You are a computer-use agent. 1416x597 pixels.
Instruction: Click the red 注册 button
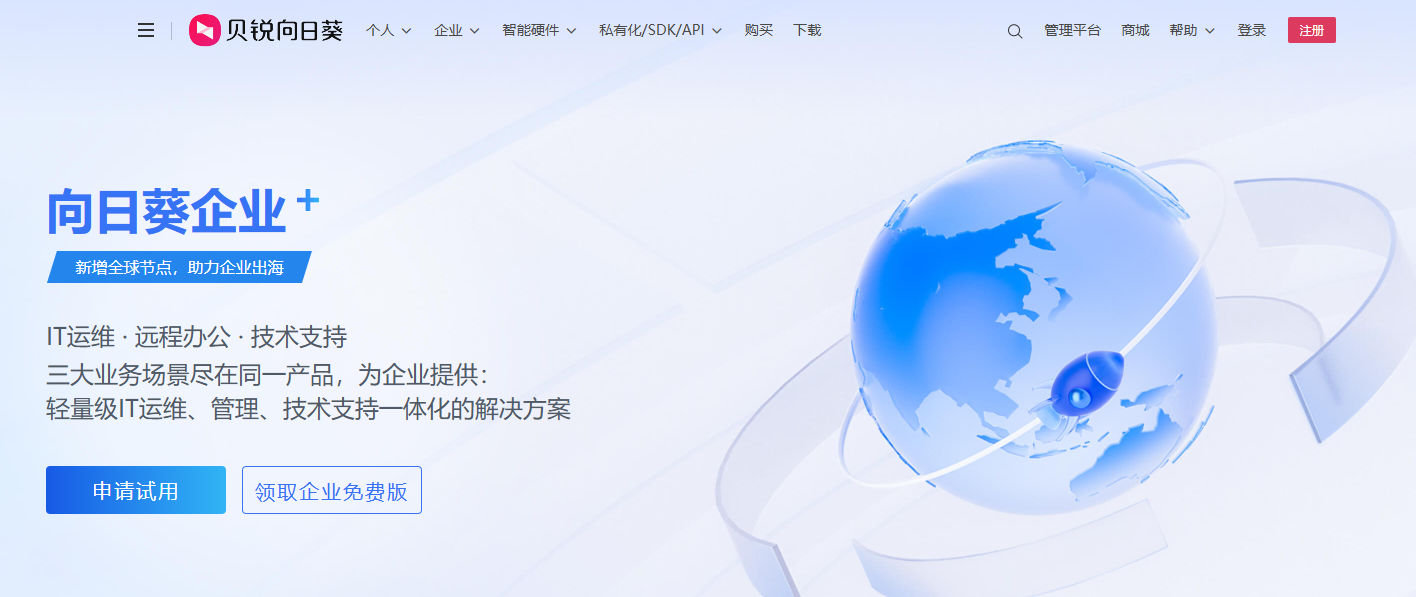pyautogui.click(x=1312, y=31)
